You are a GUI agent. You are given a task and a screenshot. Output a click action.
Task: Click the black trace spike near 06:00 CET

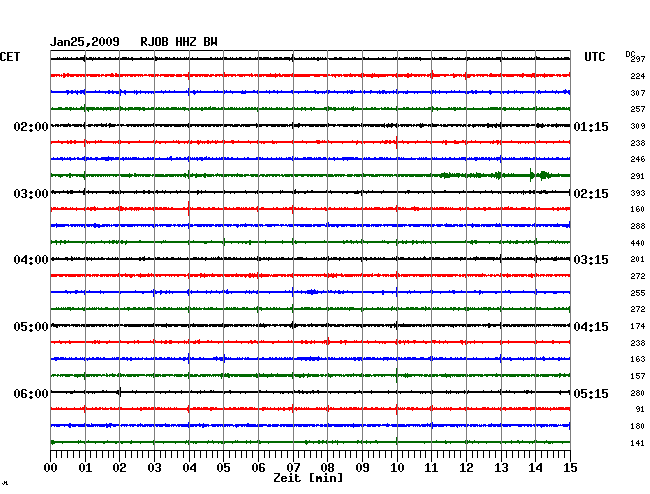(x=119, y=392)
